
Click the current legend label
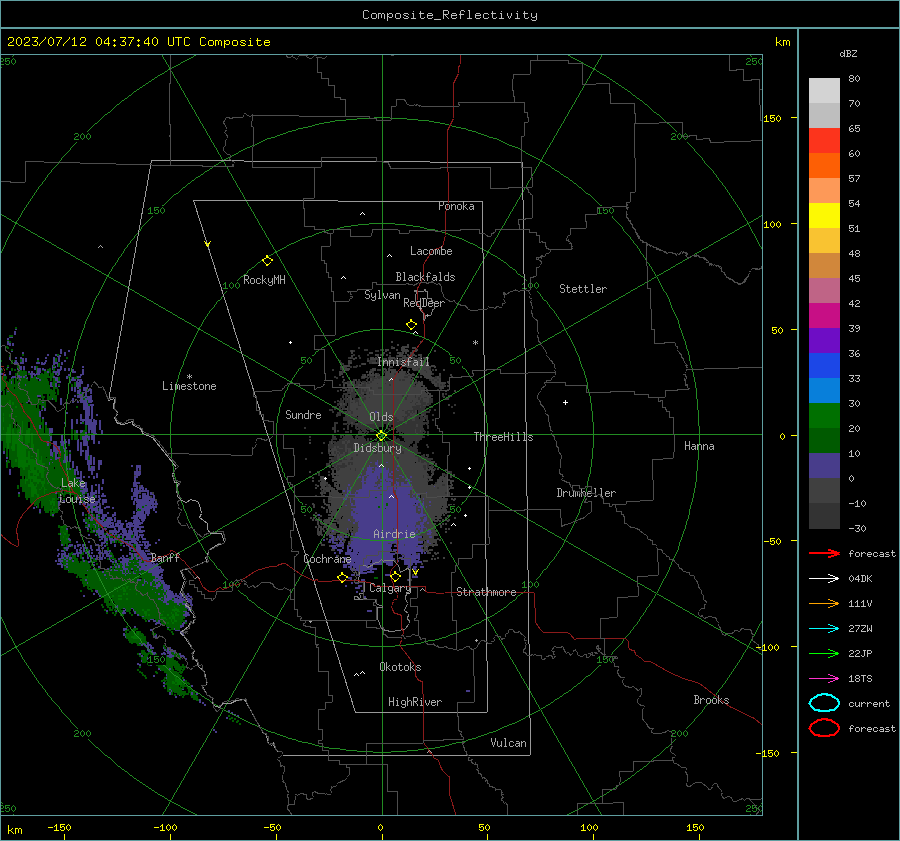(x=869, y=703)
